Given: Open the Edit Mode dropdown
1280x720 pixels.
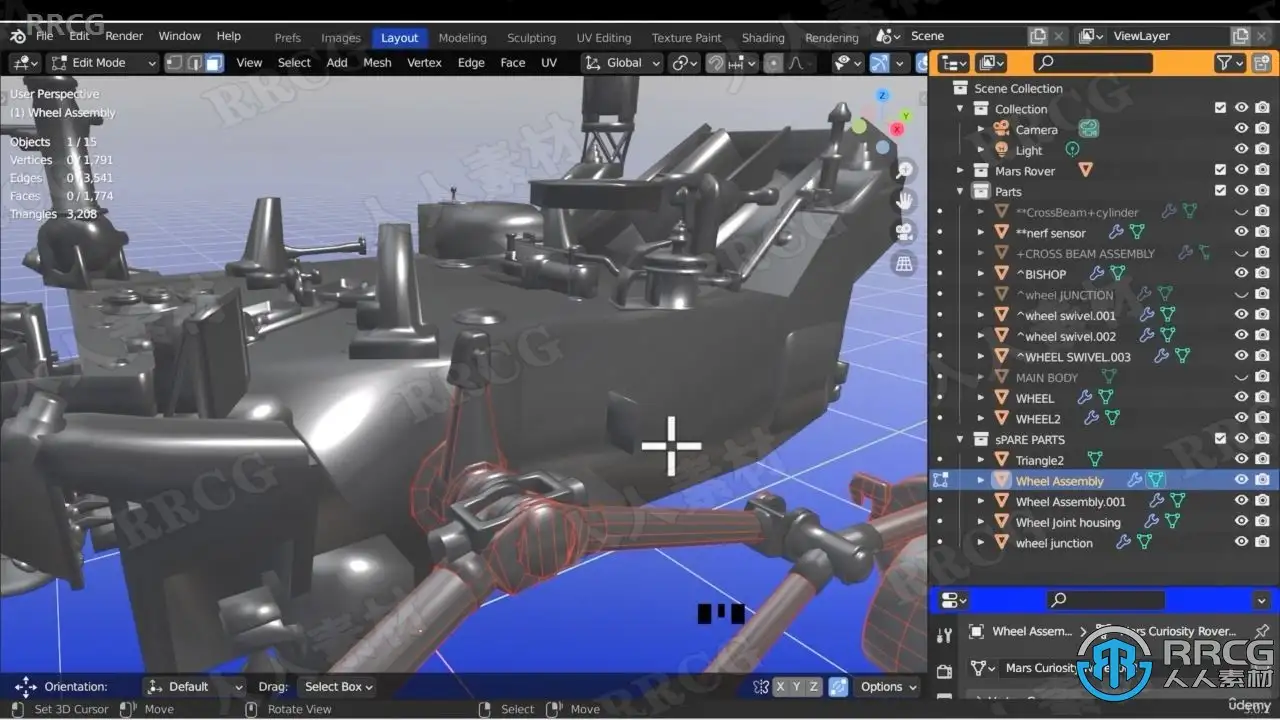Looking at the screenshot, I should tap(104, 63).
